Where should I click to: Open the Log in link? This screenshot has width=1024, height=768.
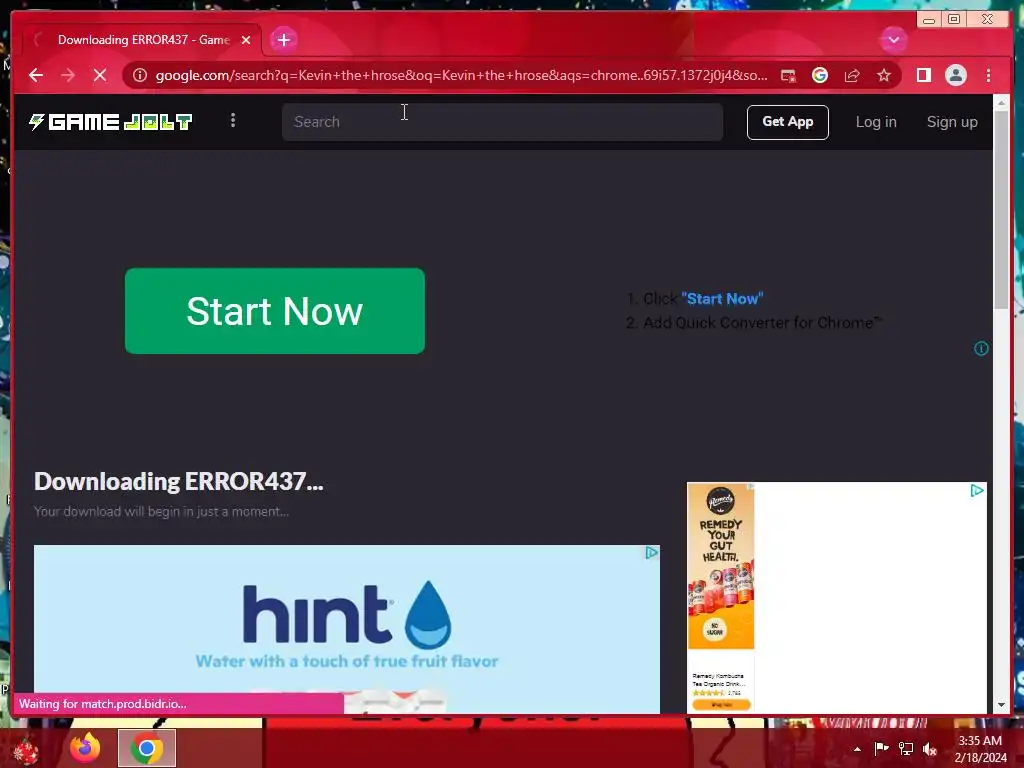876,122
